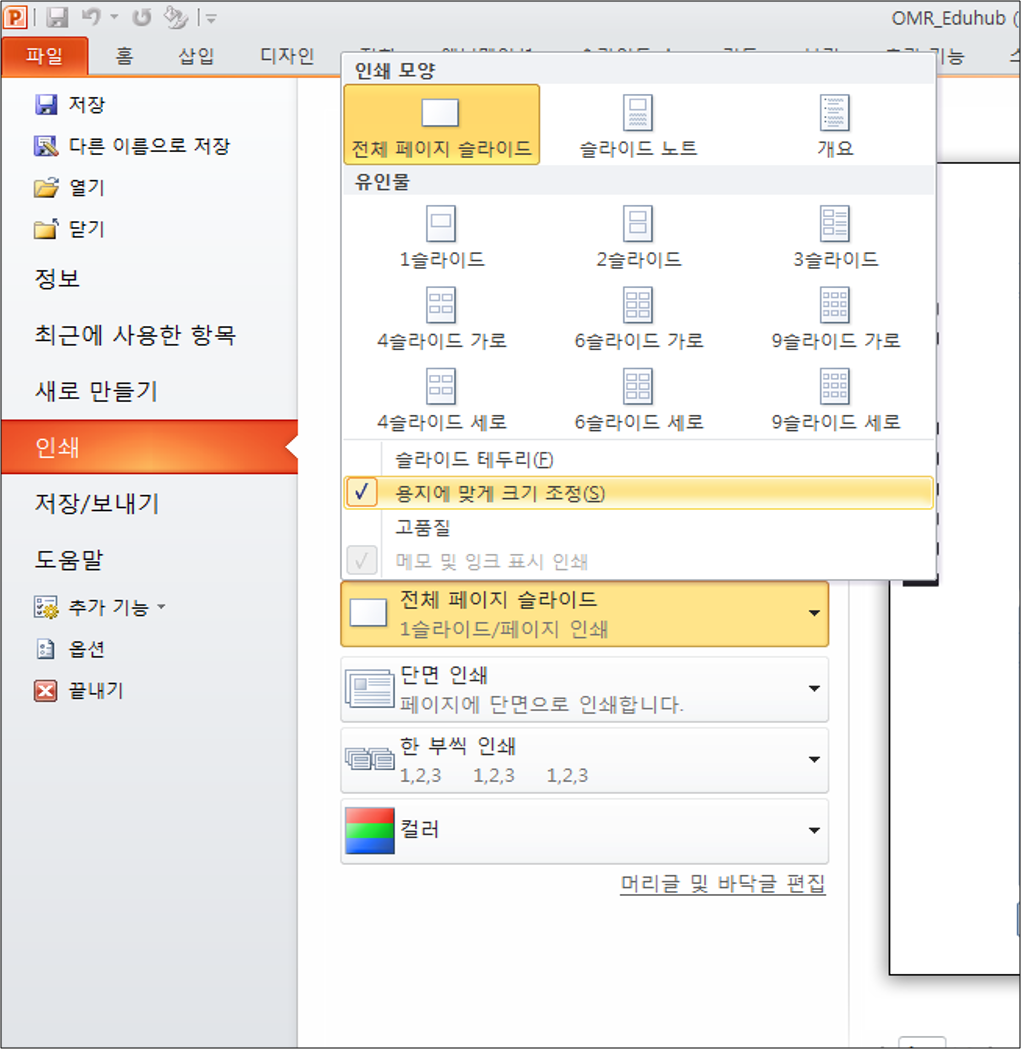Open 전체 페이지 슬라이드 layout dropdown
Screen dimensions: 1021x1049
click(585, 613)
